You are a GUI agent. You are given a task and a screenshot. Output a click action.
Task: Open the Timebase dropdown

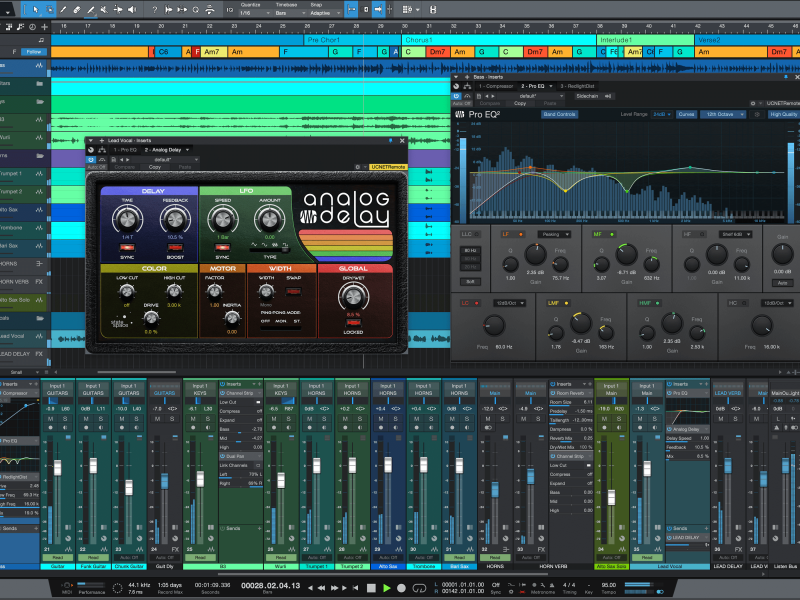coord(290,13)
